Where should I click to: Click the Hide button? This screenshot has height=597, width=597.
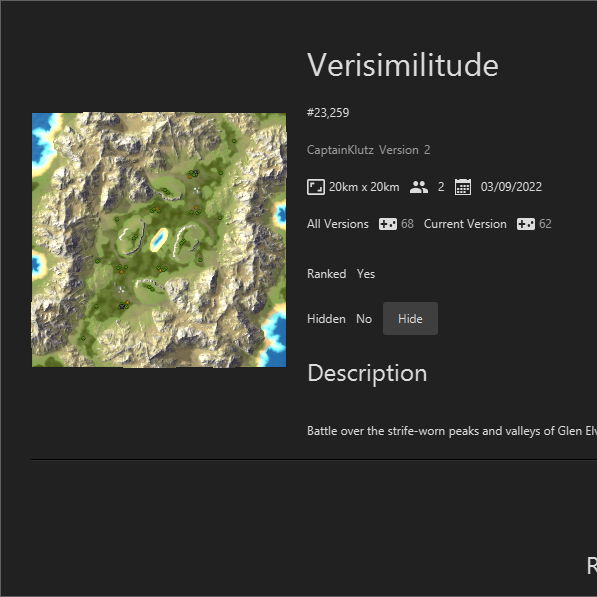(x=410, y=319)
